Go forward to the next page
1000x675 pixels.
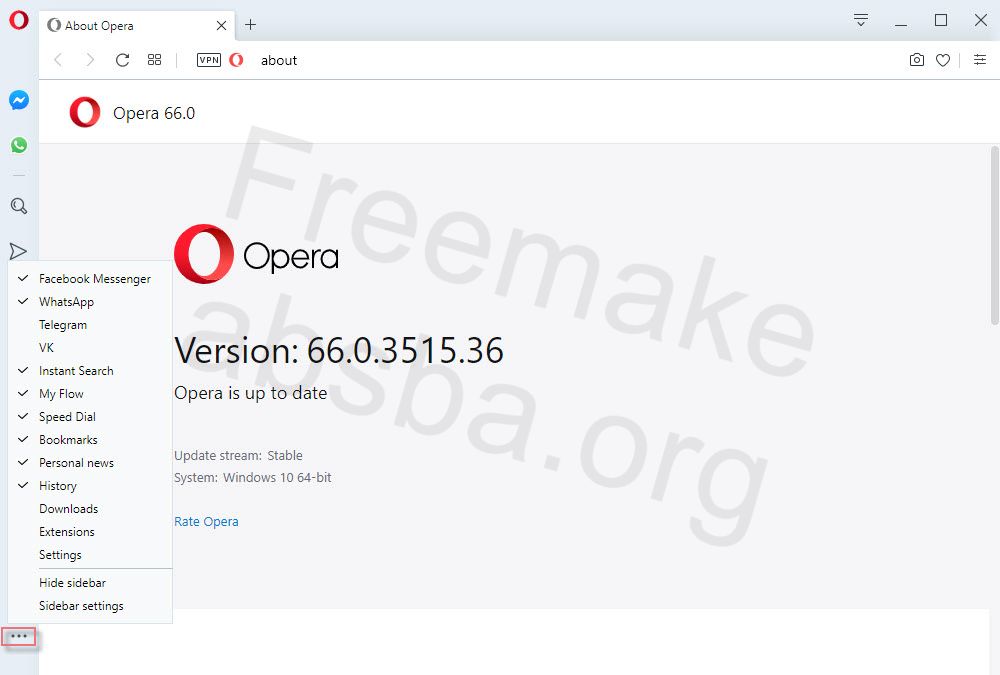90,60
